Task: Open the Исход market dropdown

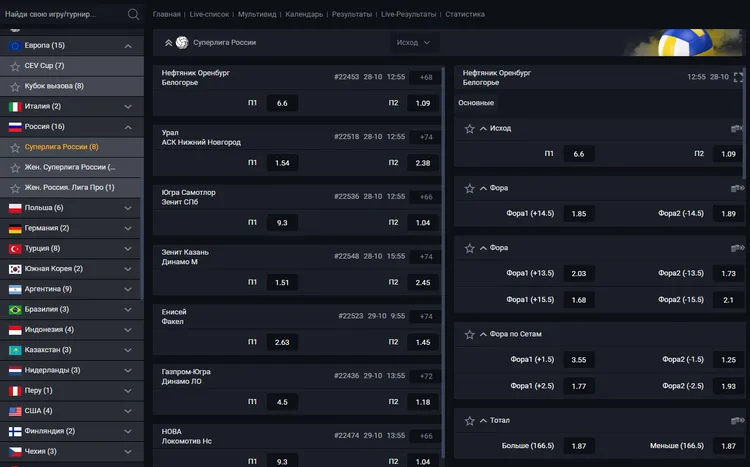Action: [414, 43]
